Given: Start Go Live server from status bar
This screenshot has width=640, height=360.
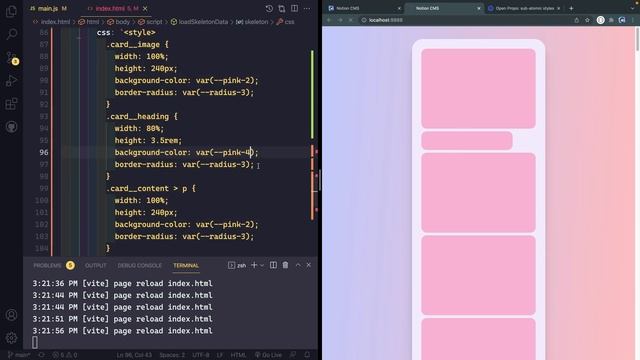Looking at the screenshot, I should tap(268, 355).
